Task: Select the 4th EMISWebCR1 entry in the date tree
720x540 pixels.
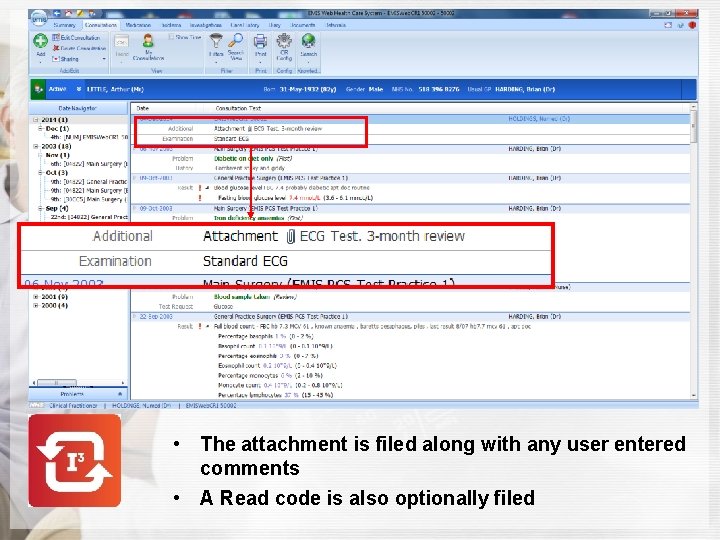Action: [90, 137]
